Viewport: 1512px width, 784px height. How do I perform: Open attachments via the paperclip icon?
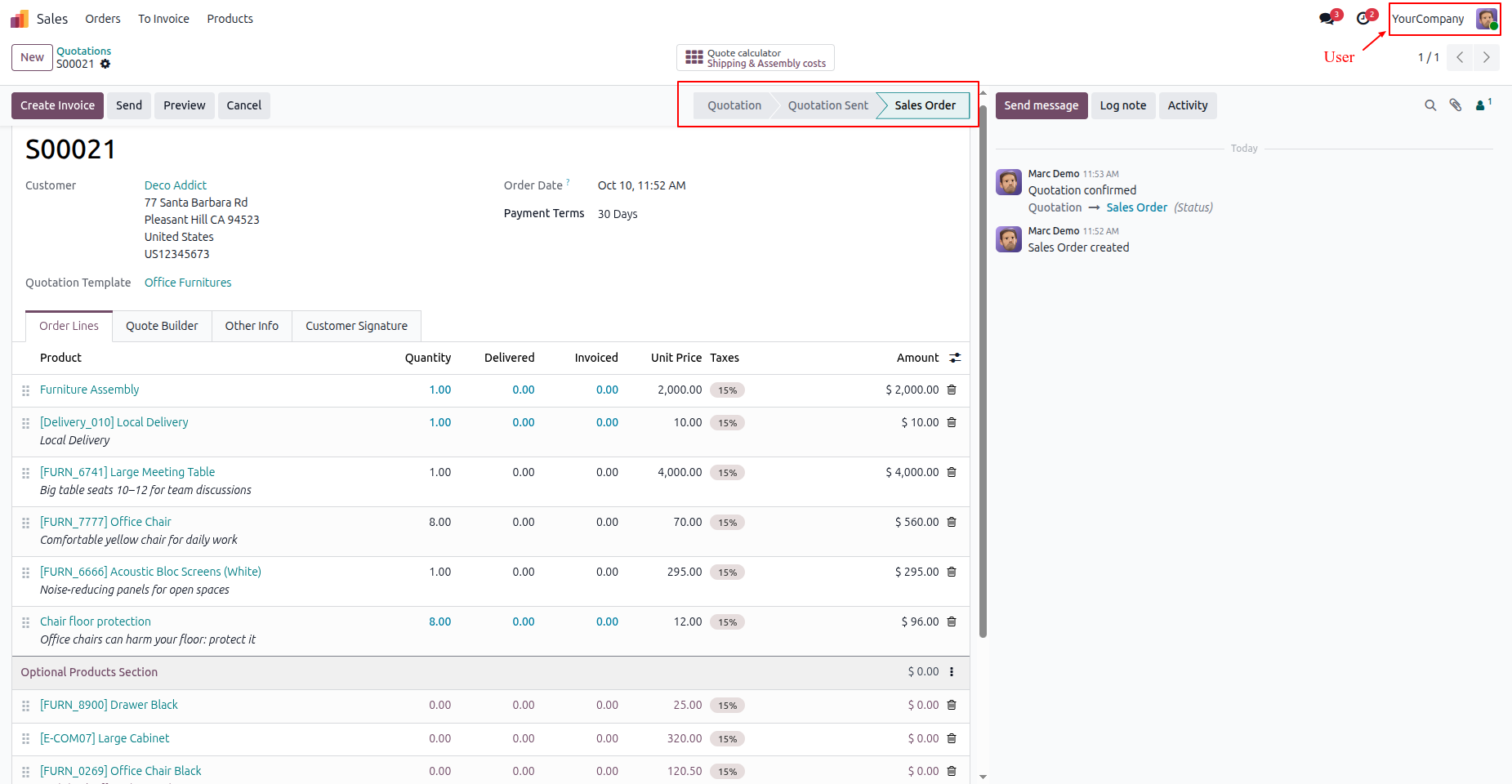point(1456,105)
